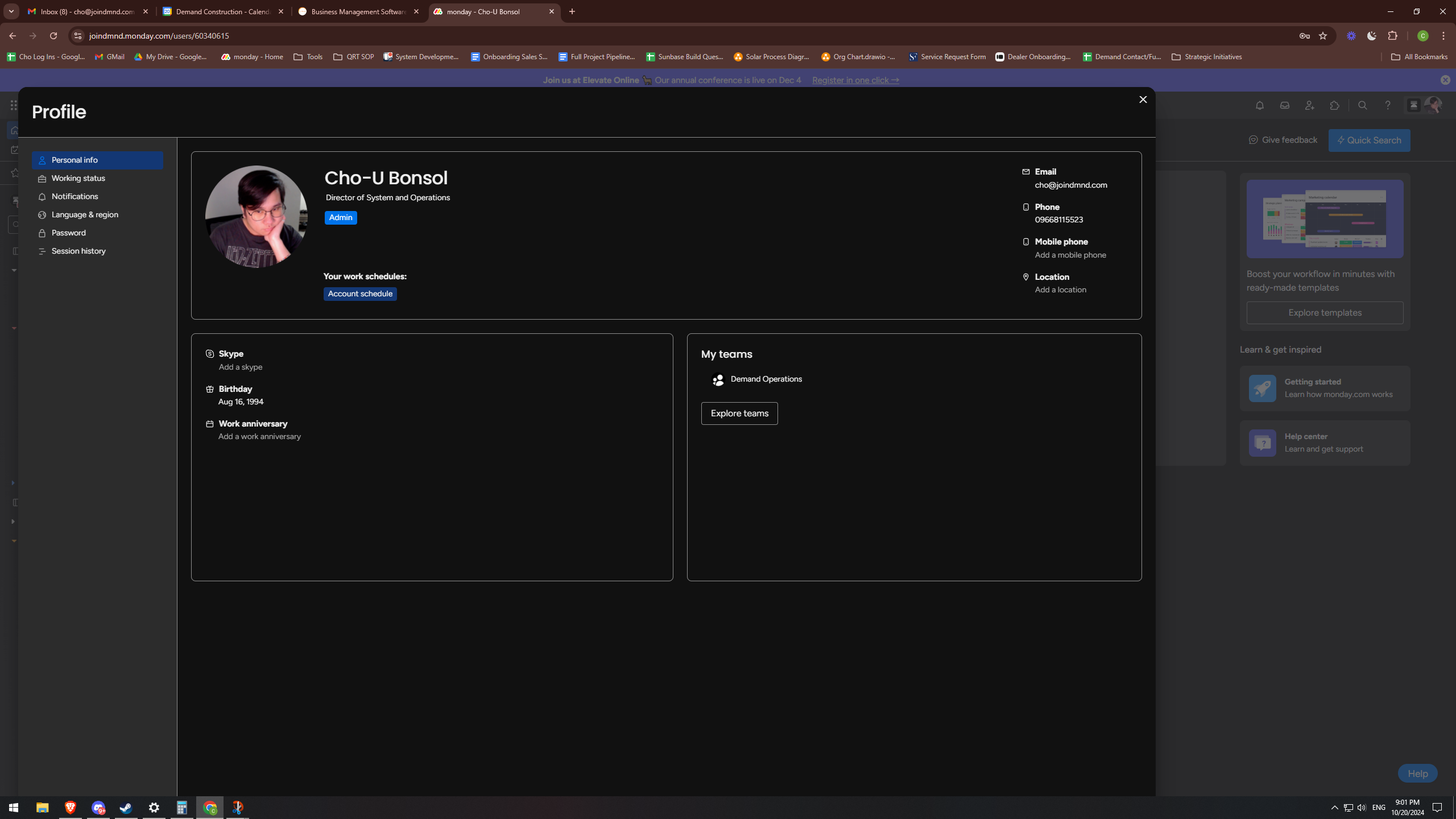1456x819 pixels.
Task: Open Getting started card
Action: click(1325, 388)
